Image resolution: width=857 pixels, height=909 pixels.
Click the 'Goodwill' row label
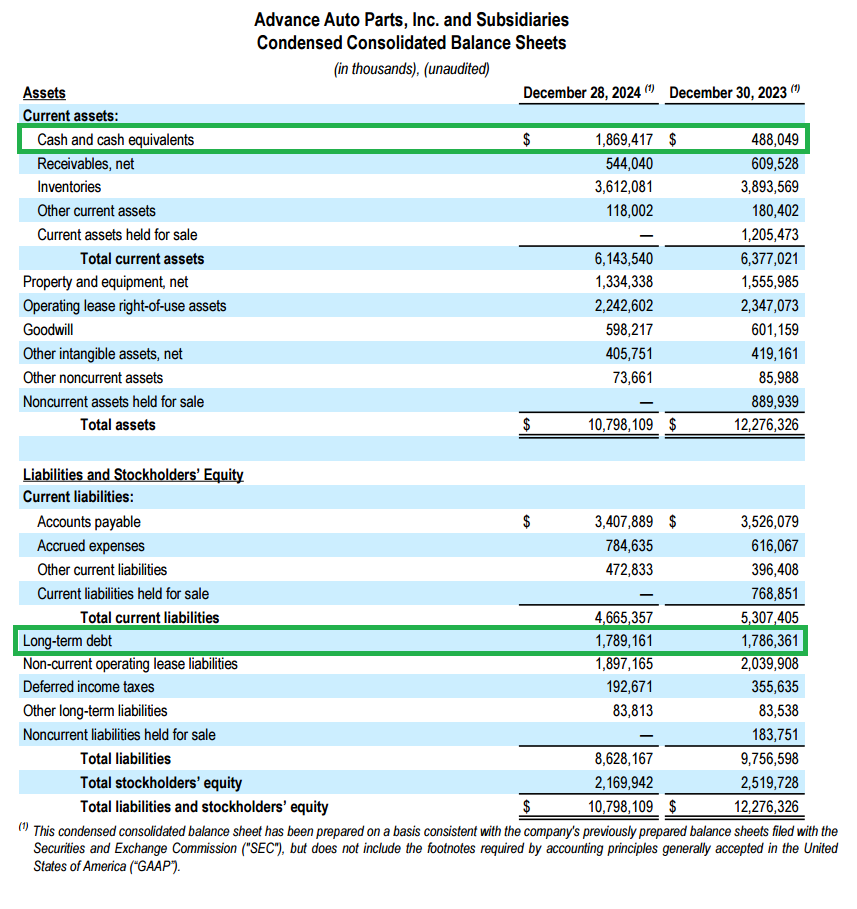pyautogui.click(x=48, y=330)
